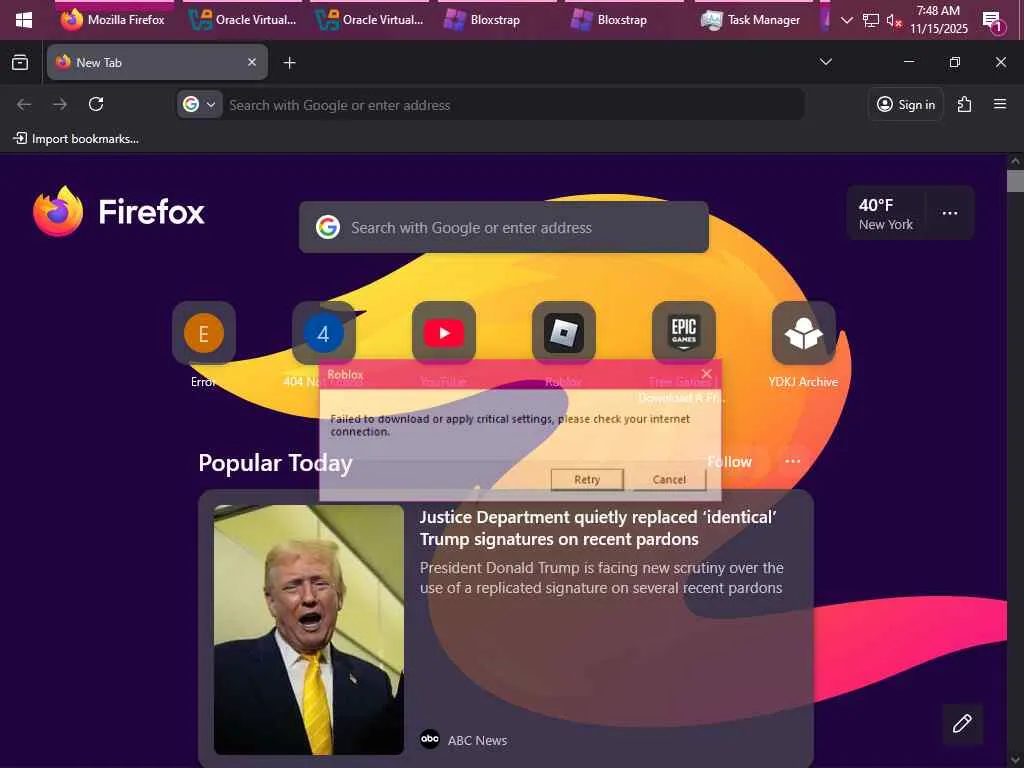The image size is (1024, 768).
Task: Open the weather widget options menu
Action: click(x=950, y=213)
